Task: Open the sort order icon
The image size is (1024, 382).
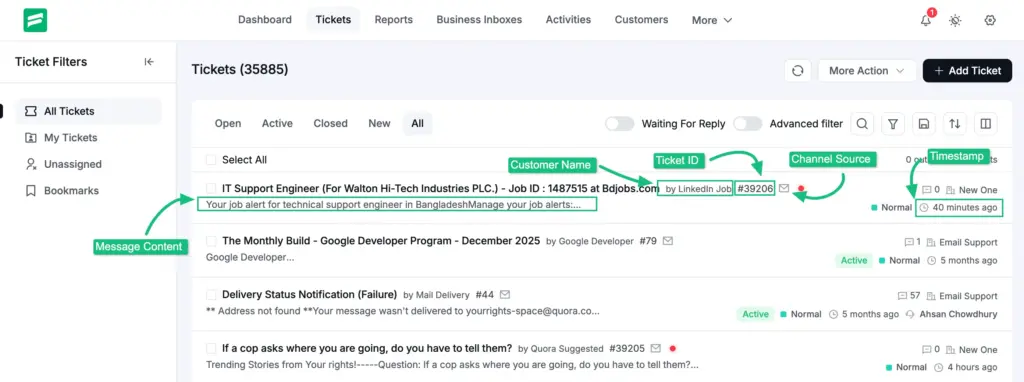Action: click(955, 123)
